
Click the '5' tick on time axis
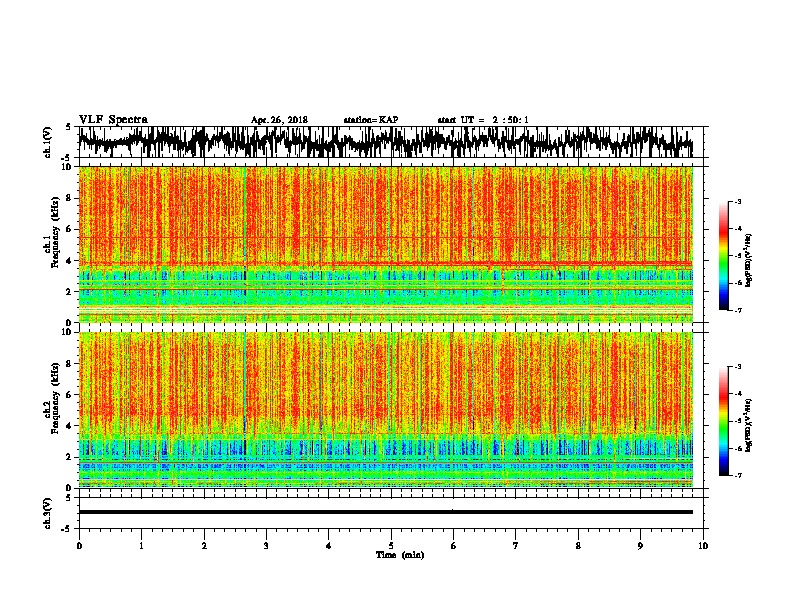click(x=391, y=546)
